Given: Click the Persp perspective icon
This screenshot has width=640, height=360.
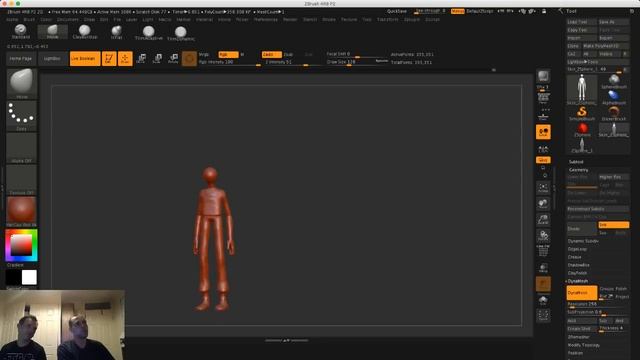Looking at the screenshot, I should click(x=543, y=98).
